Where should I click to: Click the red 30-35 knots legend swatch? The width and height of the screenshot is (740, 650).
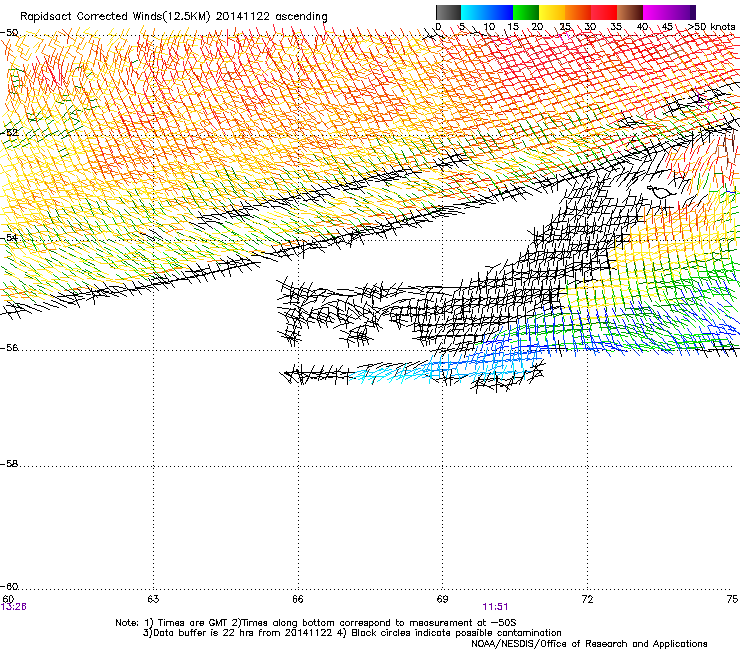(x=604, y=12)
